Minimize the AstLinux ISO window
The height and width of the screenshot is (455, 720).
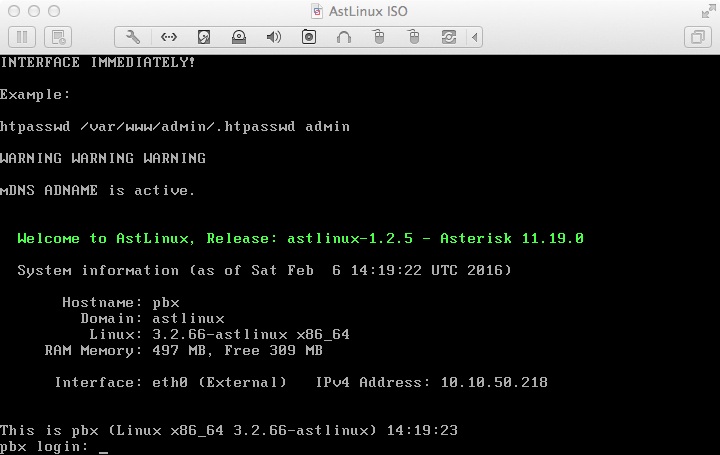pos(34,11)
